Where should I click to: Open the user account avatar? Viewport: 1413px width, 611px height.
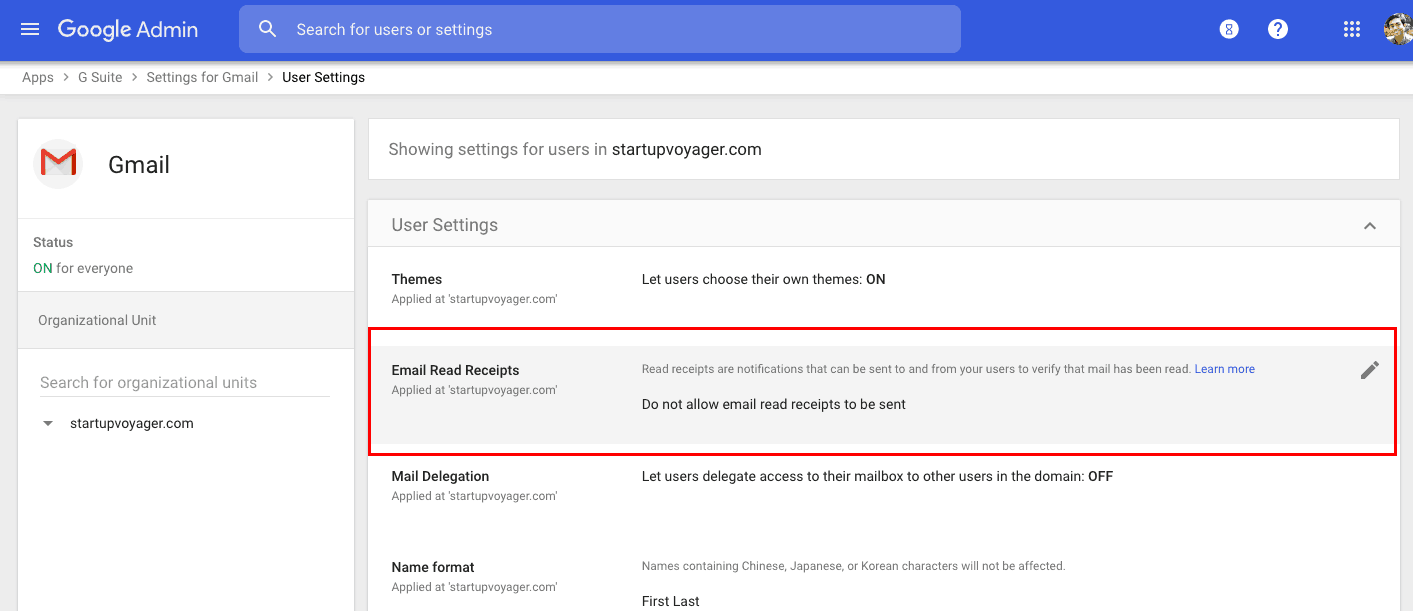[1397, 29]
